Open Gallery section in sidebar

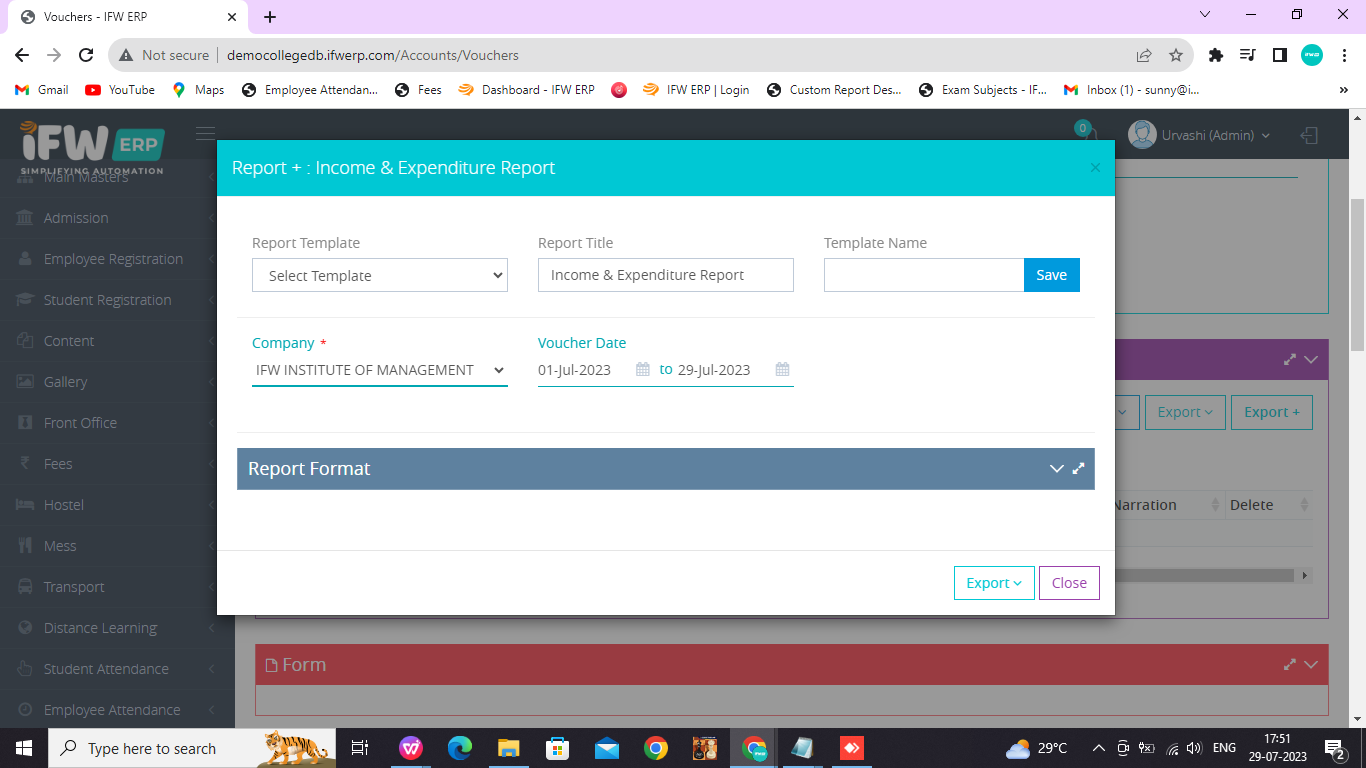tap(117, 382)
